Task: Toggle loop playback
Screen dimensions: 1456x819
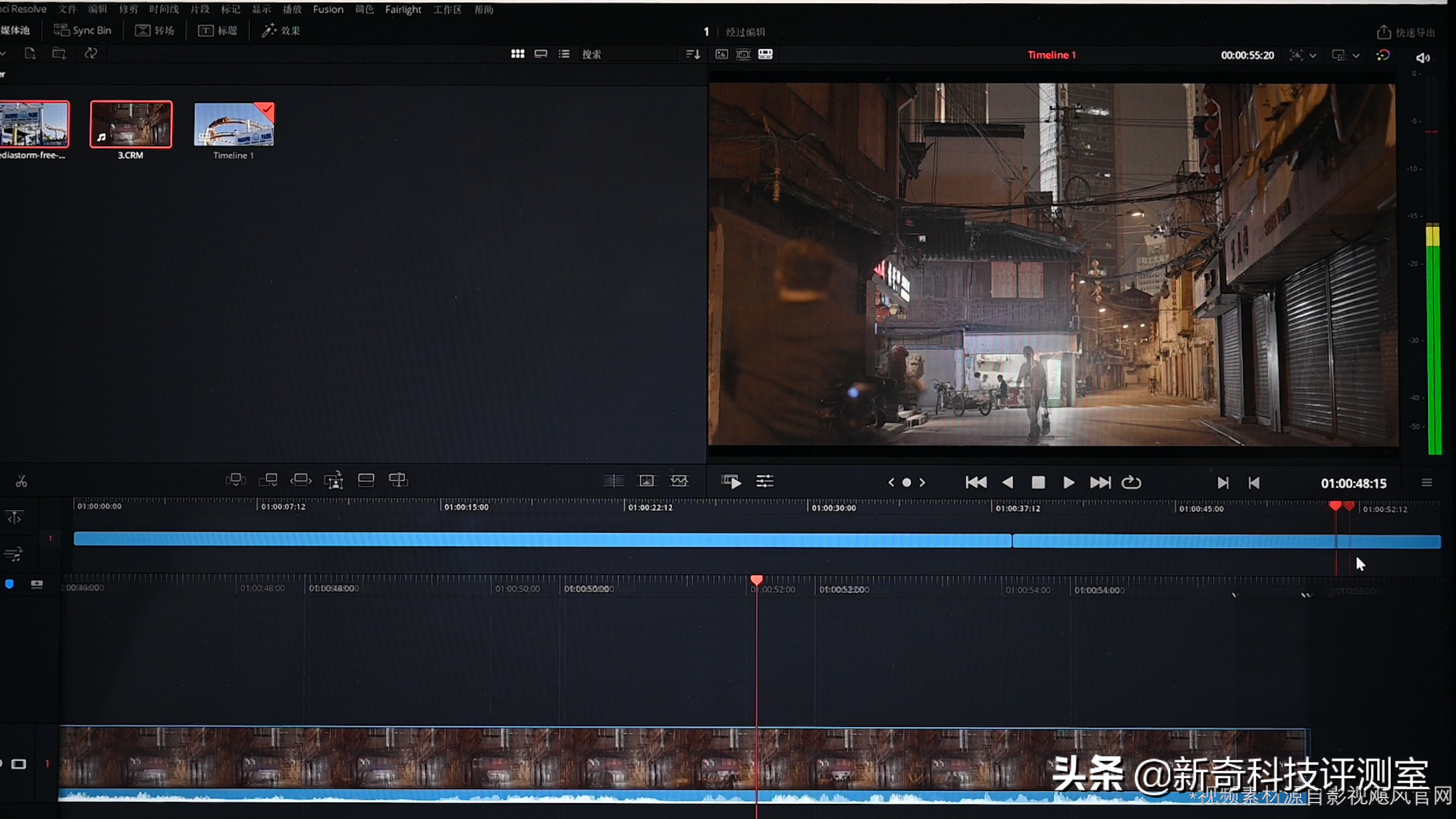Action: (1131, 482)
